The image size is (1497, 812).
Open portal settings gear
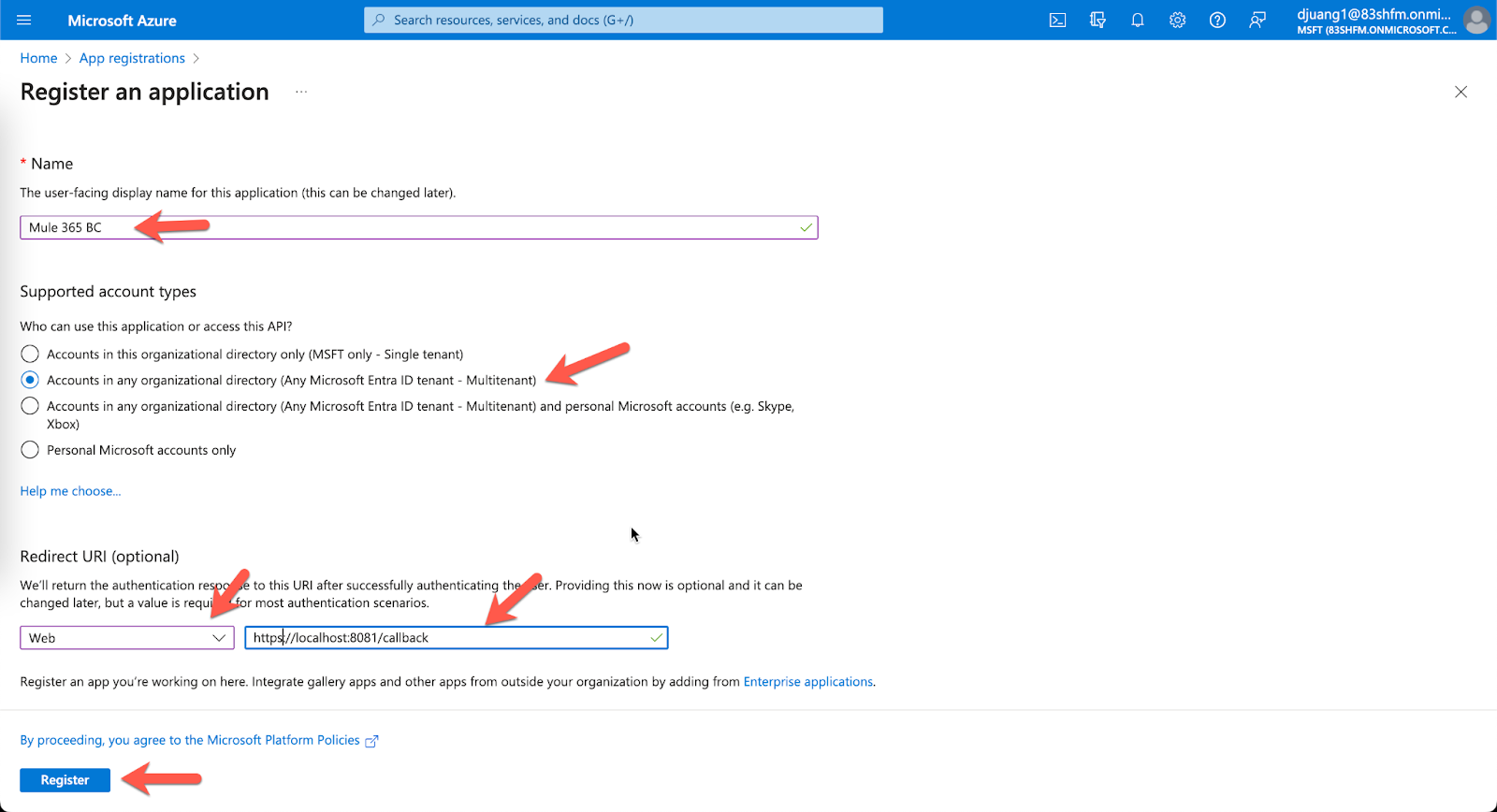tap(1177, 20)
